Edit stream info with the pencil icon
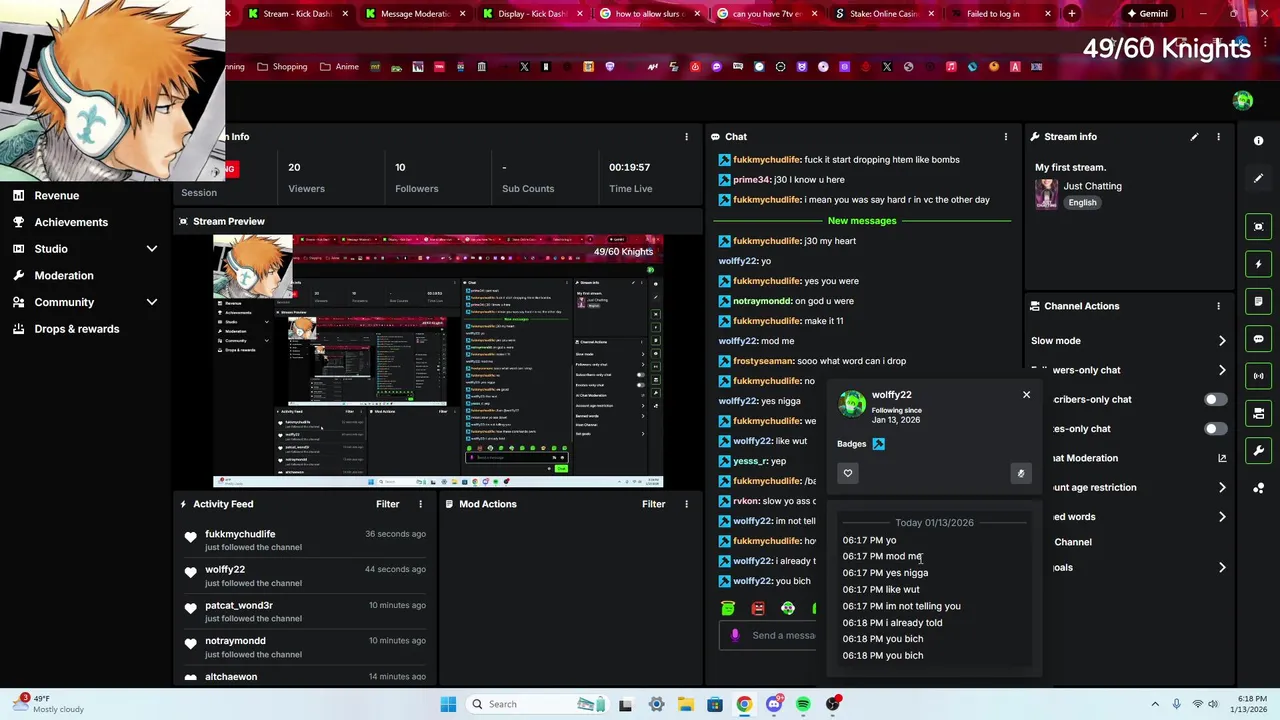 click(1194, 137)
